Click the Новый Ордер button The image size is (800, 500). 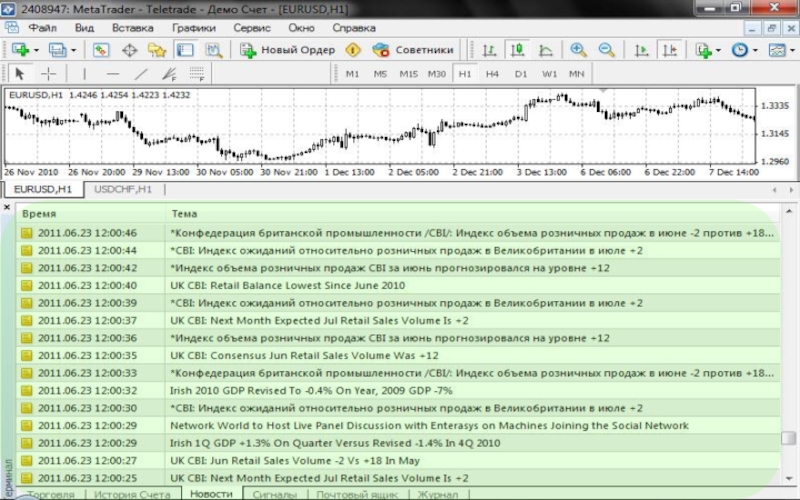288,50
